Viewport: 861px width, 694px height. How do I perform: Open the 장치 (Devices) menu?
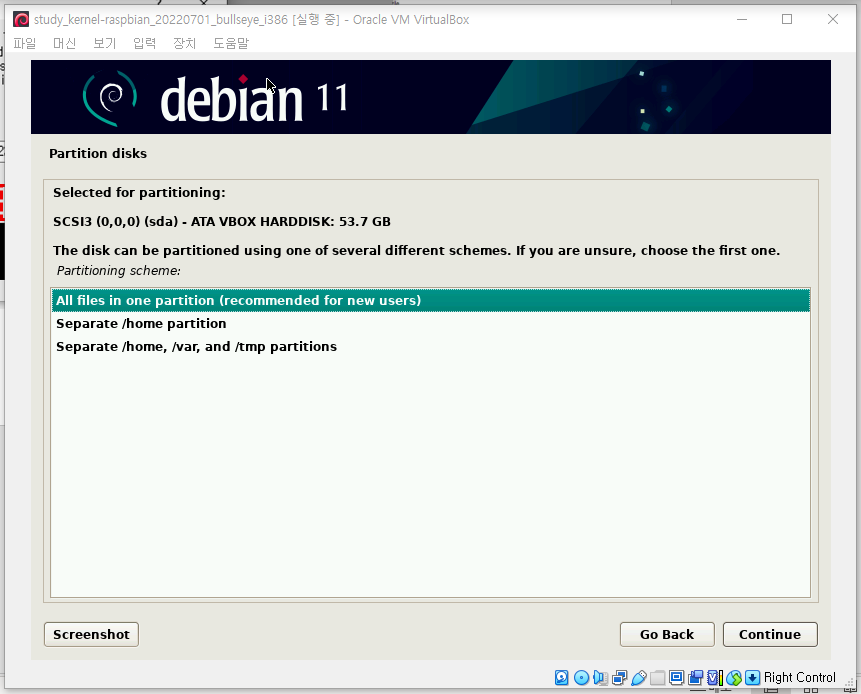click(x=183, y=43)
